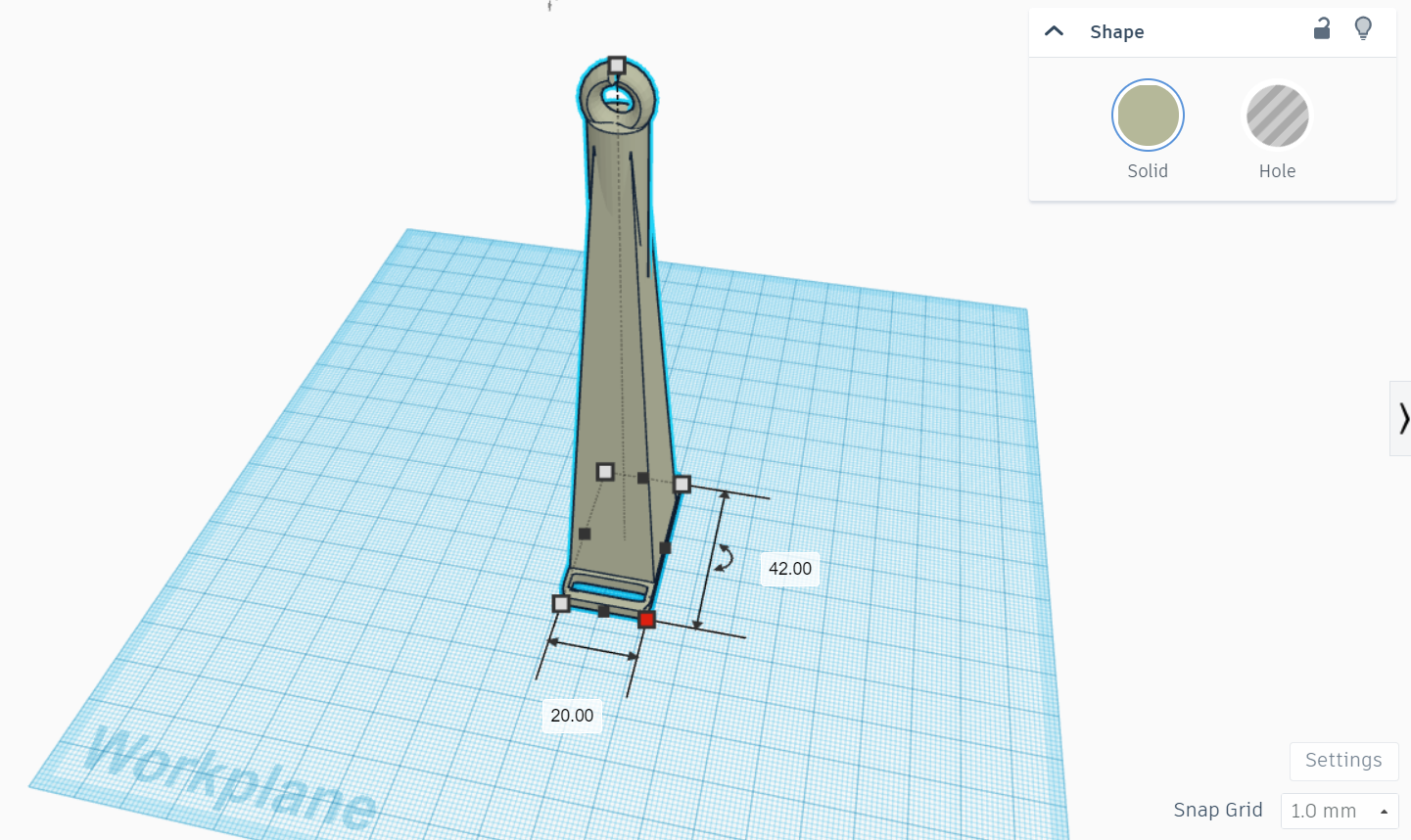Click the black midpoint scale handle on the right side
The height and width of the screenshot is (840, 1411).
[x=663, y=547]
